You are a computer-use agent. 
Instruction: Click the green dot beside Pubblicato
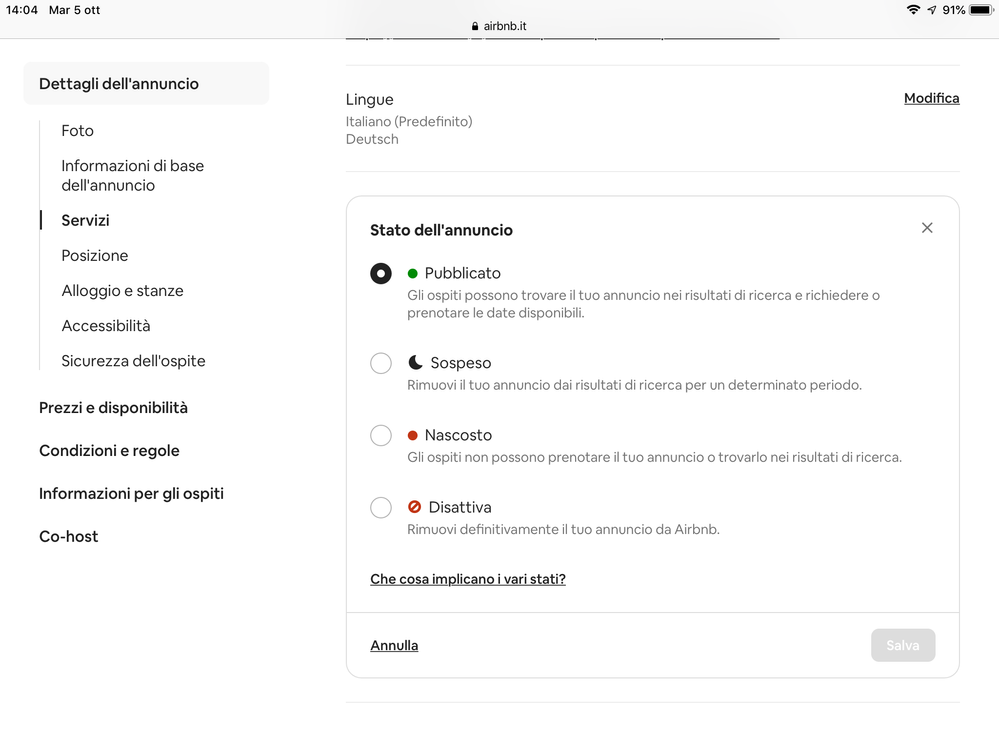coord(413,273)
